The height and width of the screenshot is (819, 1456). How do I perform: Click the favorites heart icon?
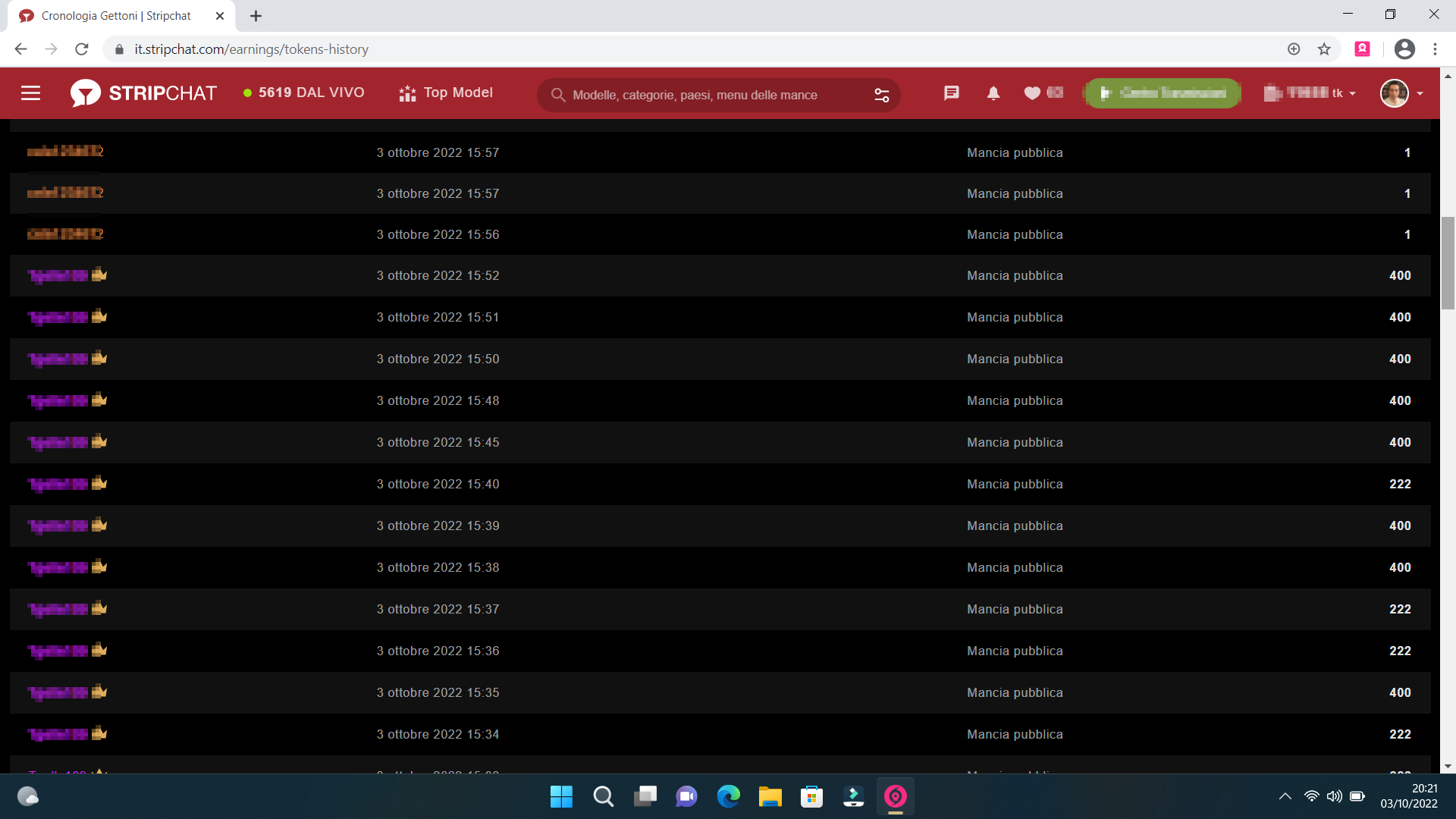1032,93
